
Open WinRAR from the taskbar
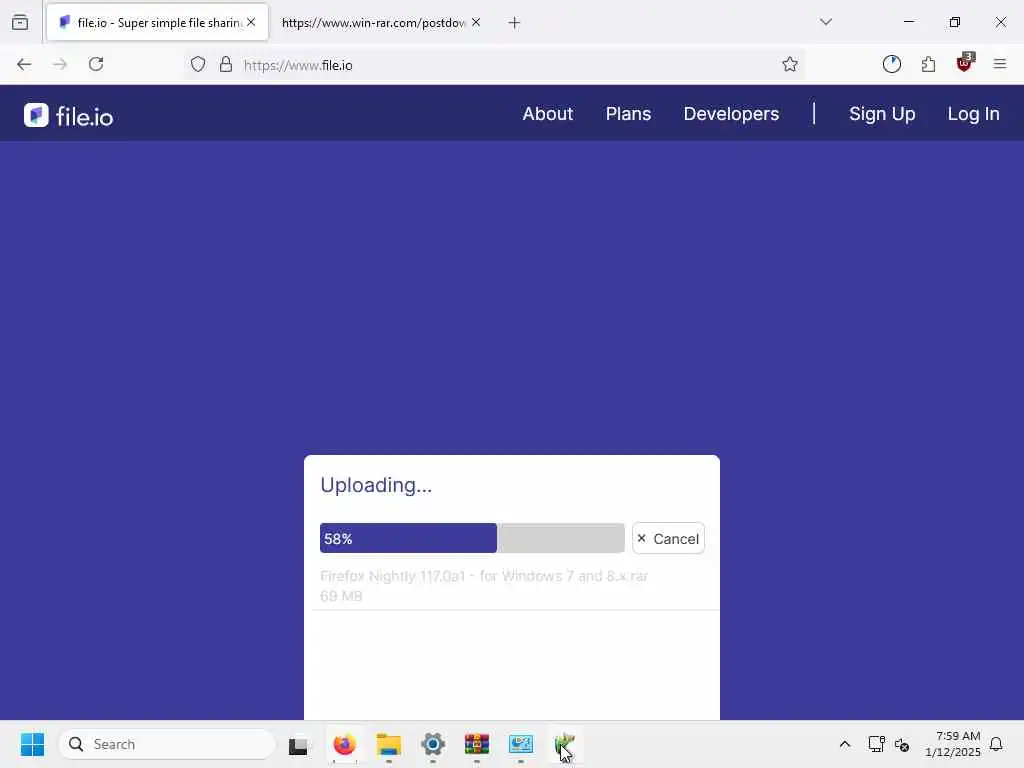coord(477,744)
